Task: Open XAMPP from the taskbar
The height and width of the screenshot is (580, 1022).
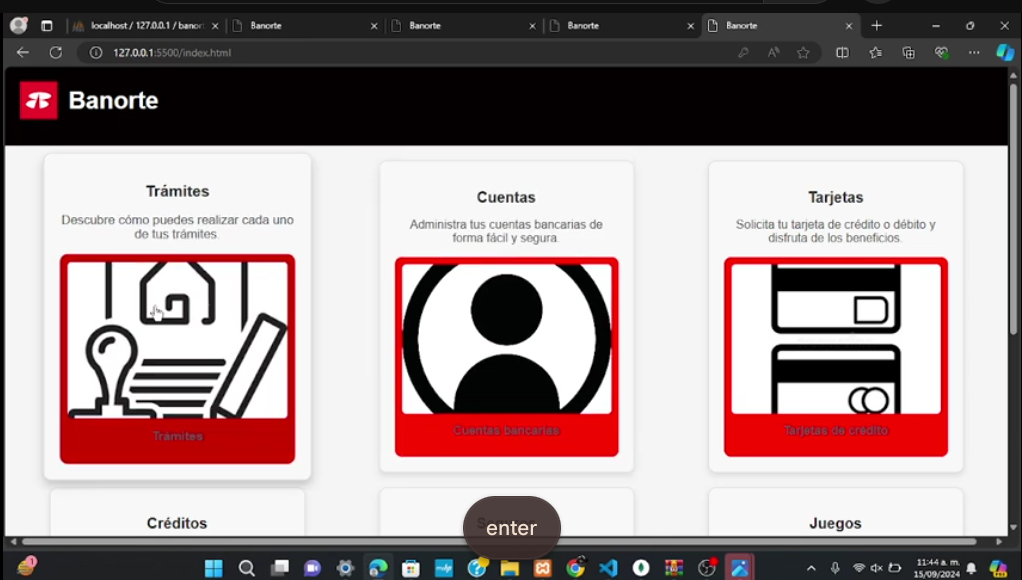Action: [x=542, y=568]
